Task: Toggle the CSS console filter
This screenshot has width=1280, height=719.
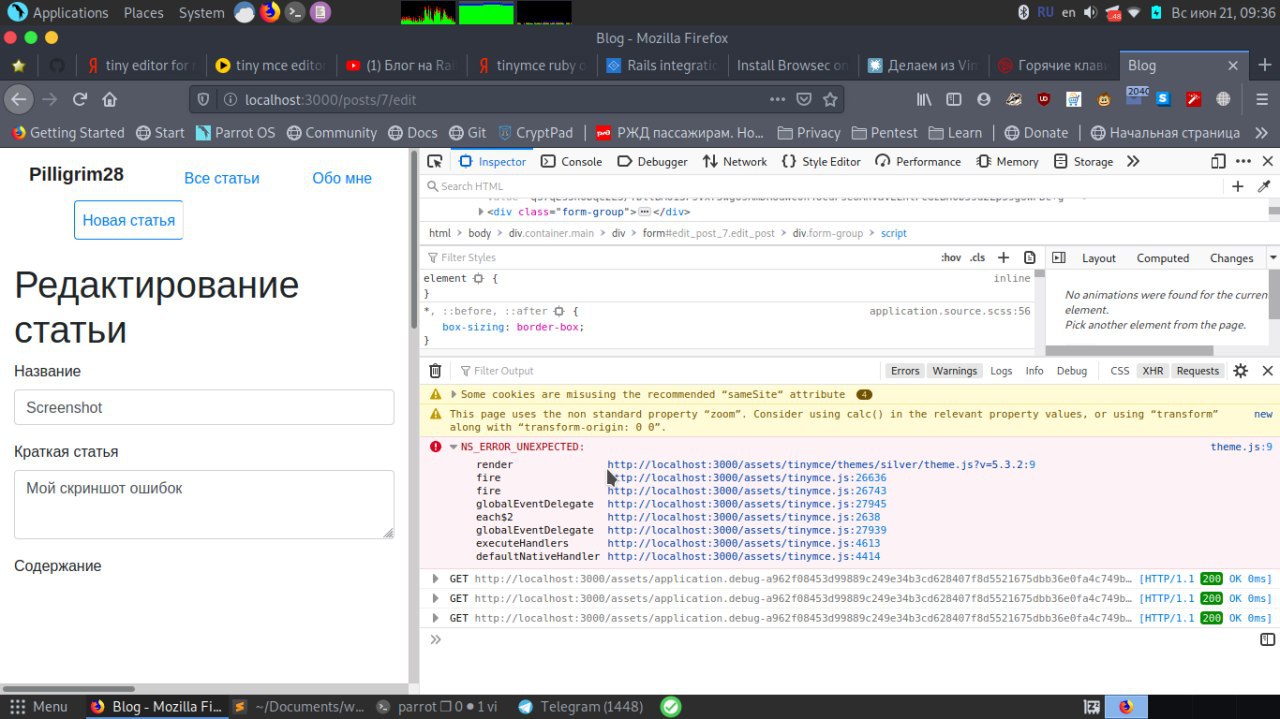Action: pyautogui.click(x=1119, y=371)
